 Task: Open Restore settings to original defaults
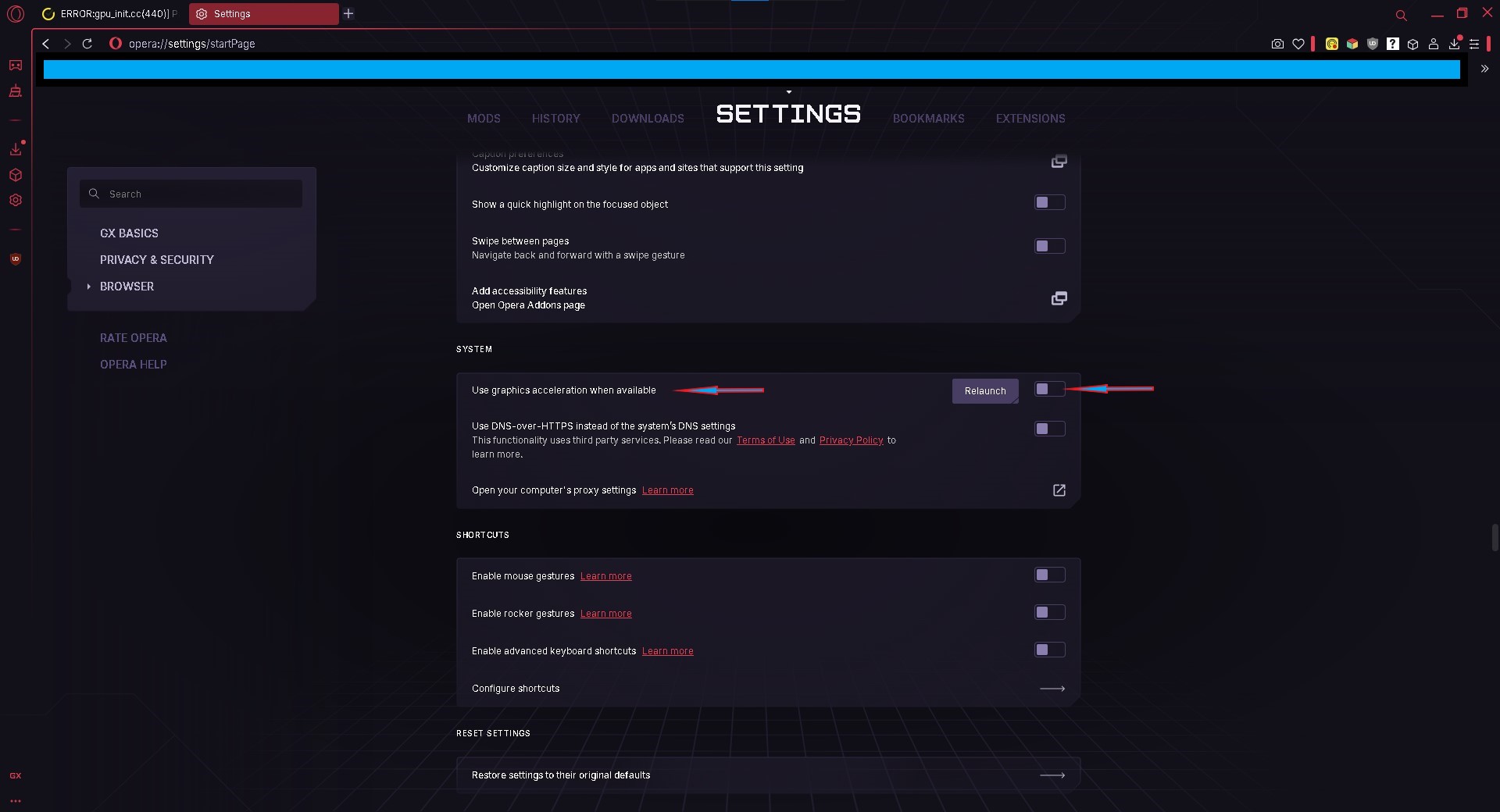(1052, 775)
